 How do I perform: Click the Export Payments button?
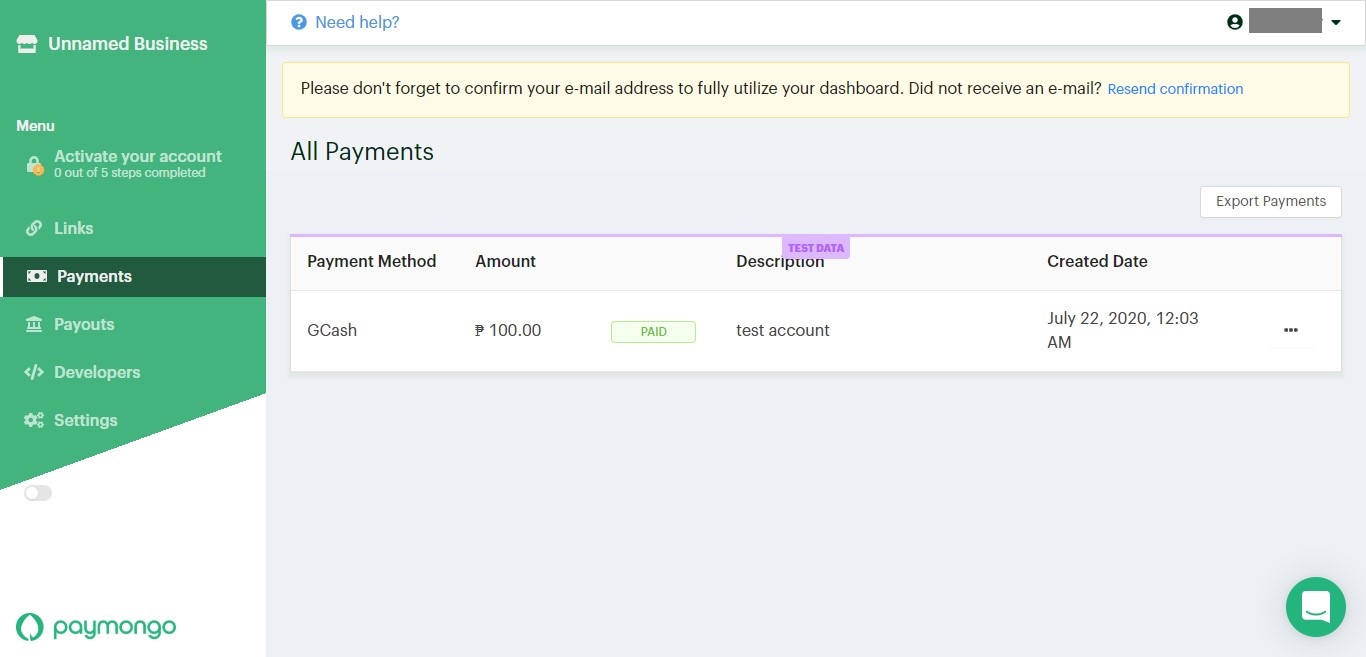pos(1270,201)
